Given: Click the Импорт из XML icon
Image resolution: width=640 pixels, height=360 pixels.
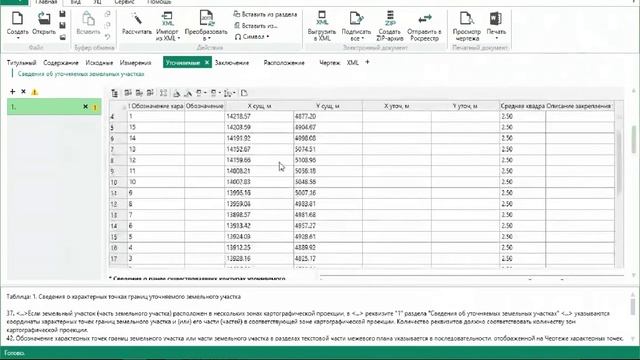Looking at the screenshot, I should [167, 18].
